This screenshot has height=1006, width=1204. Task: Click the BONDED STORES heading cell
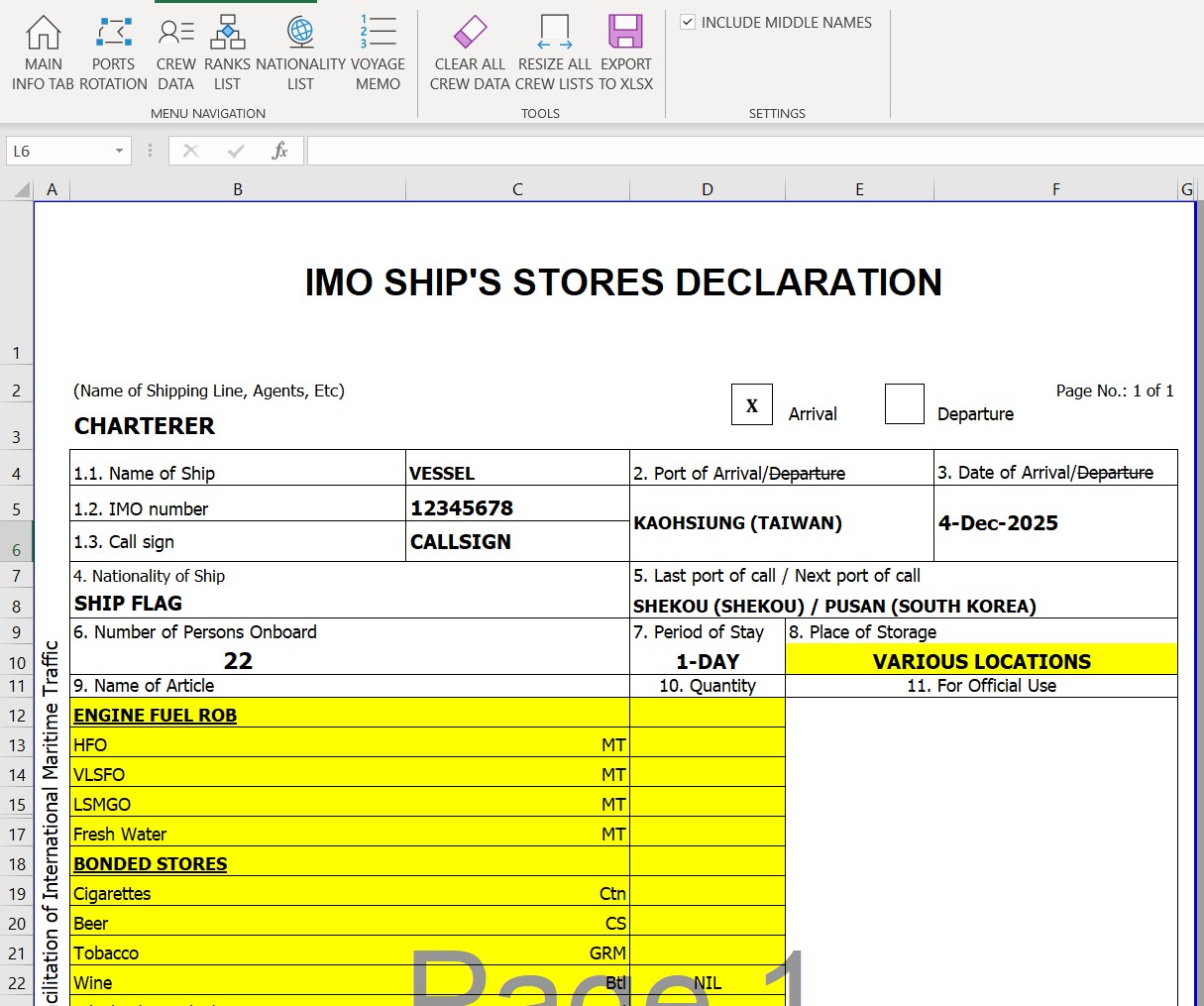(x=350, y=862)
